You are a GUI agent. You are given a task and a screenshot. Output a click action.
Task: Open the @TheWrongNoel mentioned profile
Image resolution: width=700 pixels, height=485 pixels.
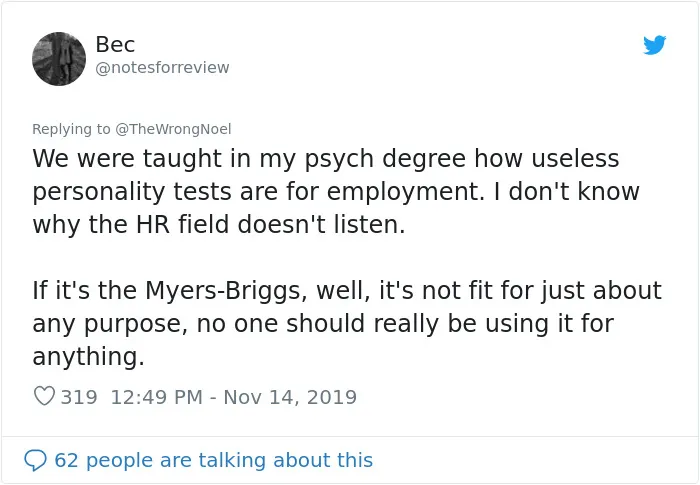(x=173, y=129)
